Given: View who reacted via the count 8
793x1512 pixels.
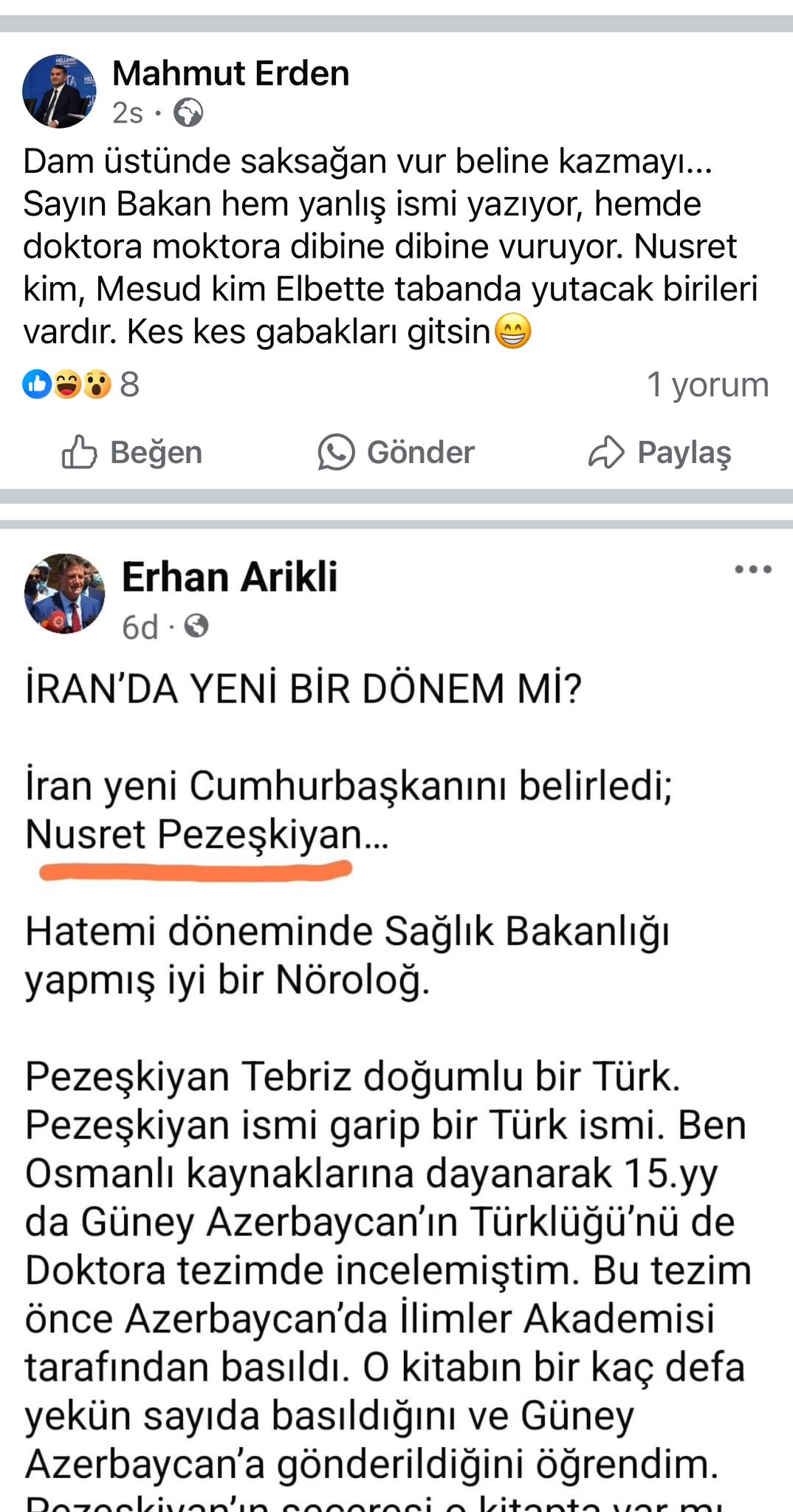Looking at the screenshot, I should [x=130, y=385].
